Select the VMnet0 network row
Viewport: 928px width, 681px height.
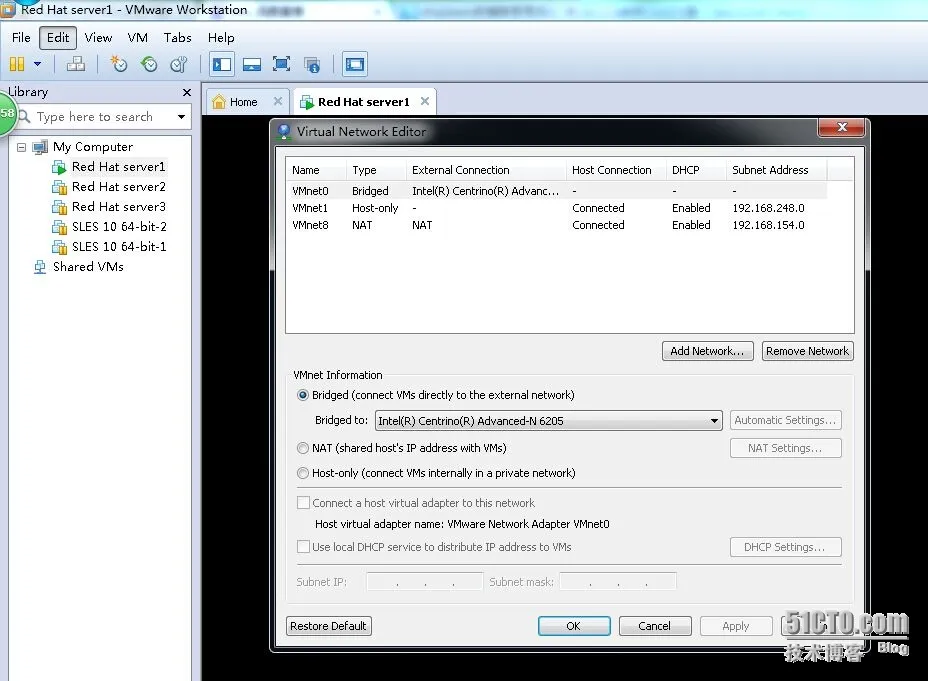click(x=556, y=191)
